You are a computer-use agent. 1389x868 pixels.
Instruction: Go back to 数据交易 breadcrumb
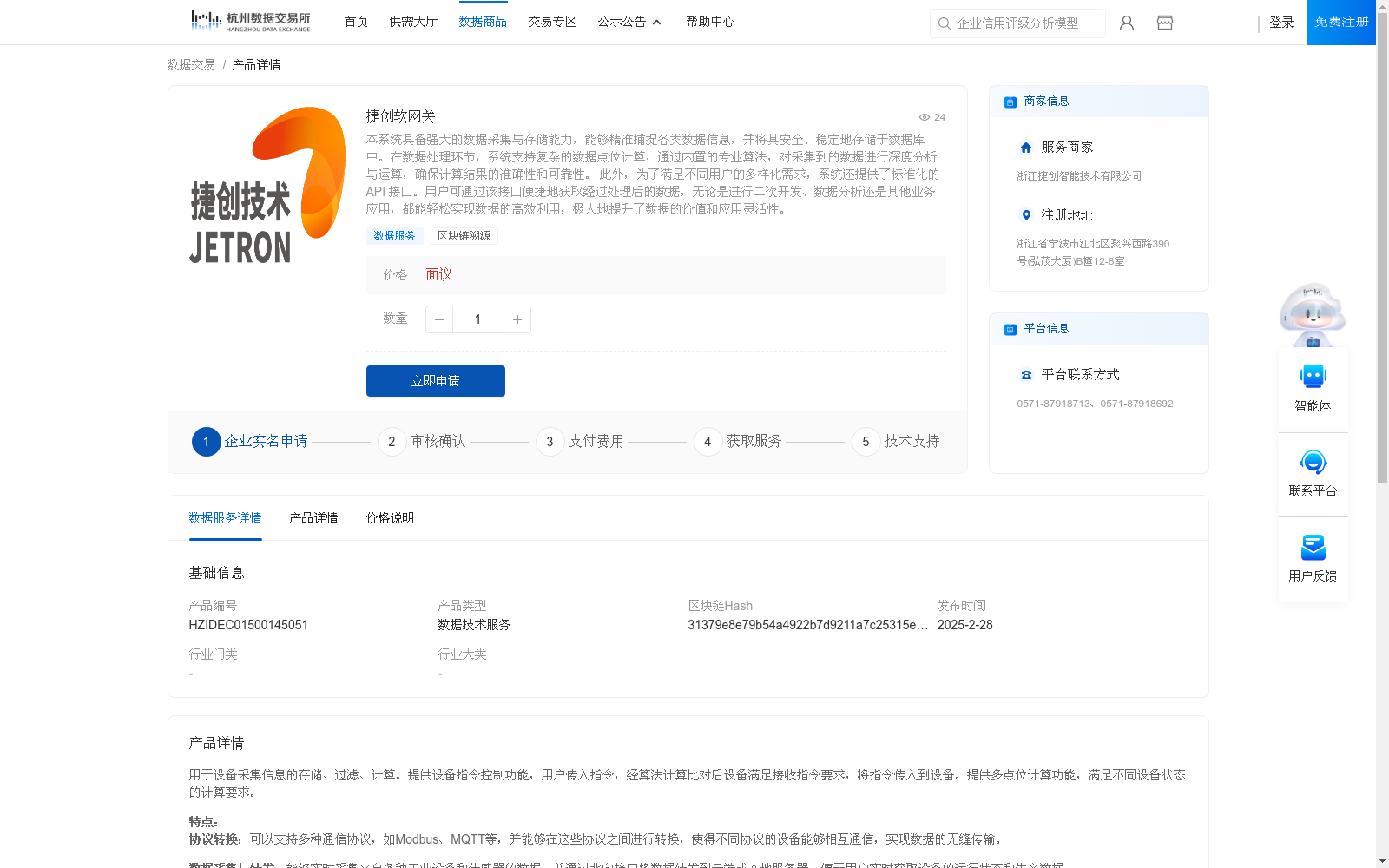point(191,65)
